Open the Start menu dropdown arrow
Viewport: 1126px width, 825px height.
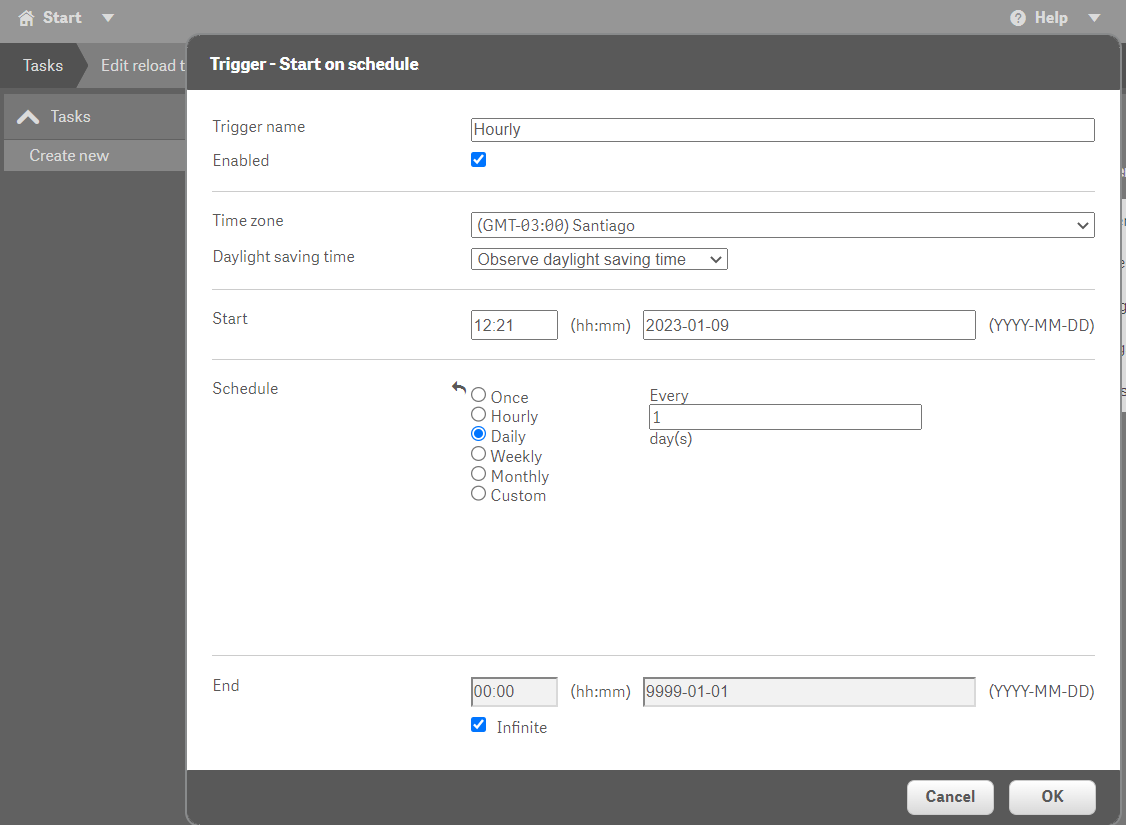point(107,17)
